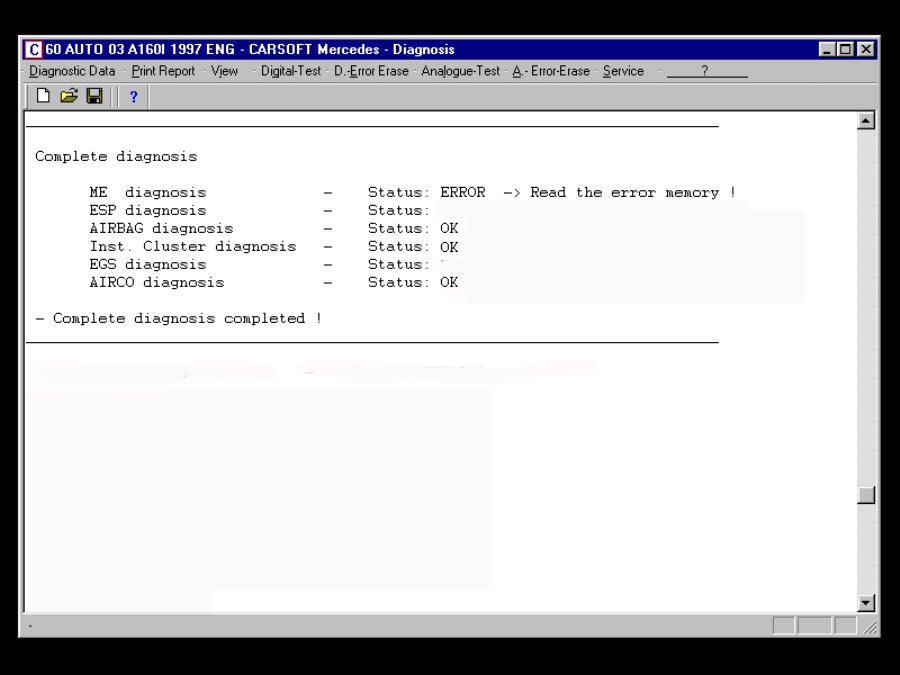Click the blue question mark help icon
Screen dimensions: 900x675
pos(133,97)
